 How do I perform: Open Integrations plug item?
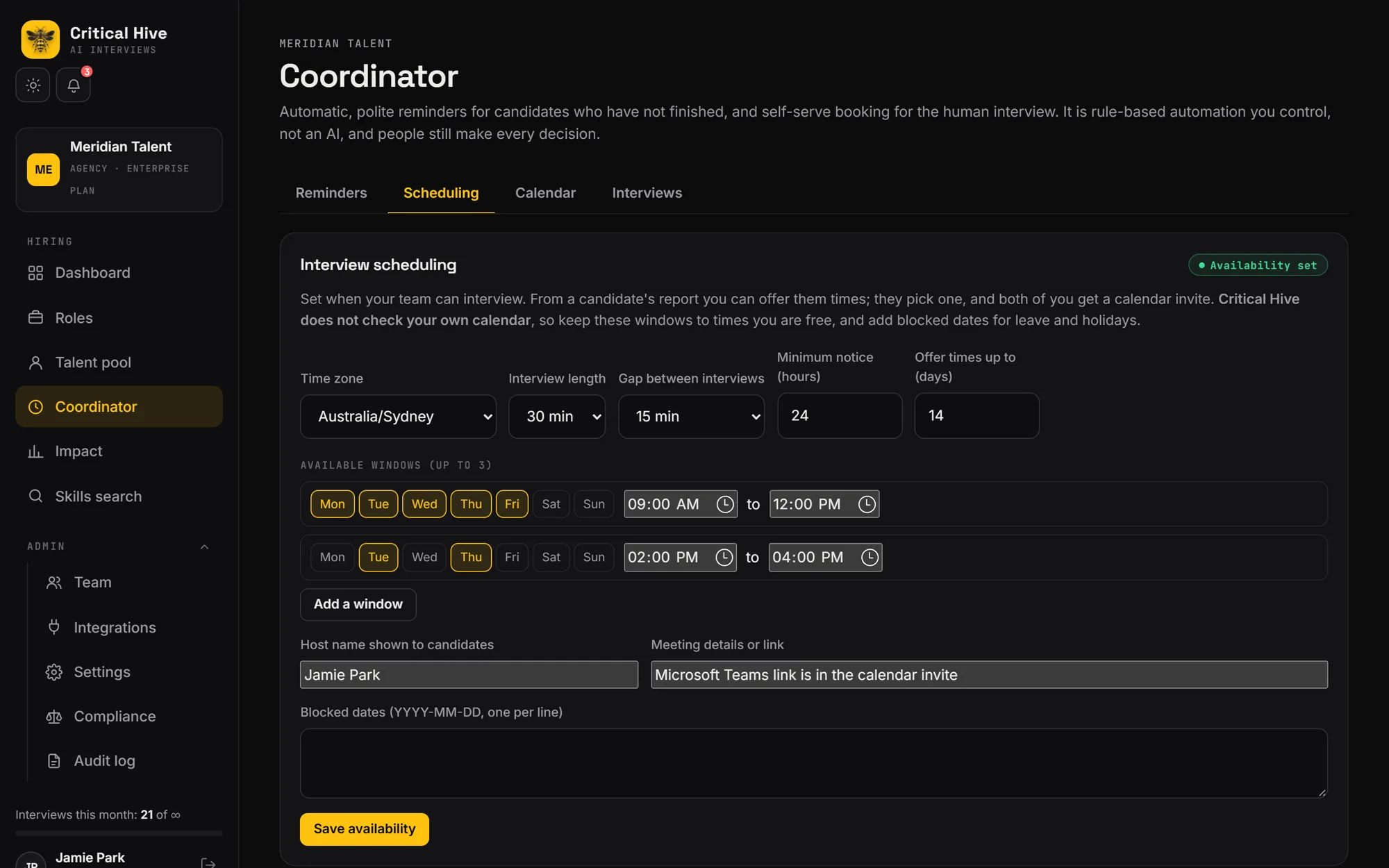(128, 628)
